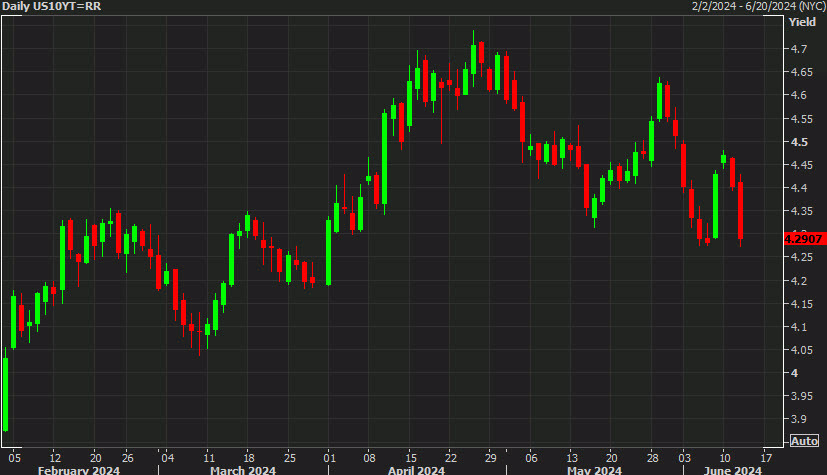Click the 25 date tick in March
Image resolution: width=827 pixels, height=475 pixels.
[290, 458]
